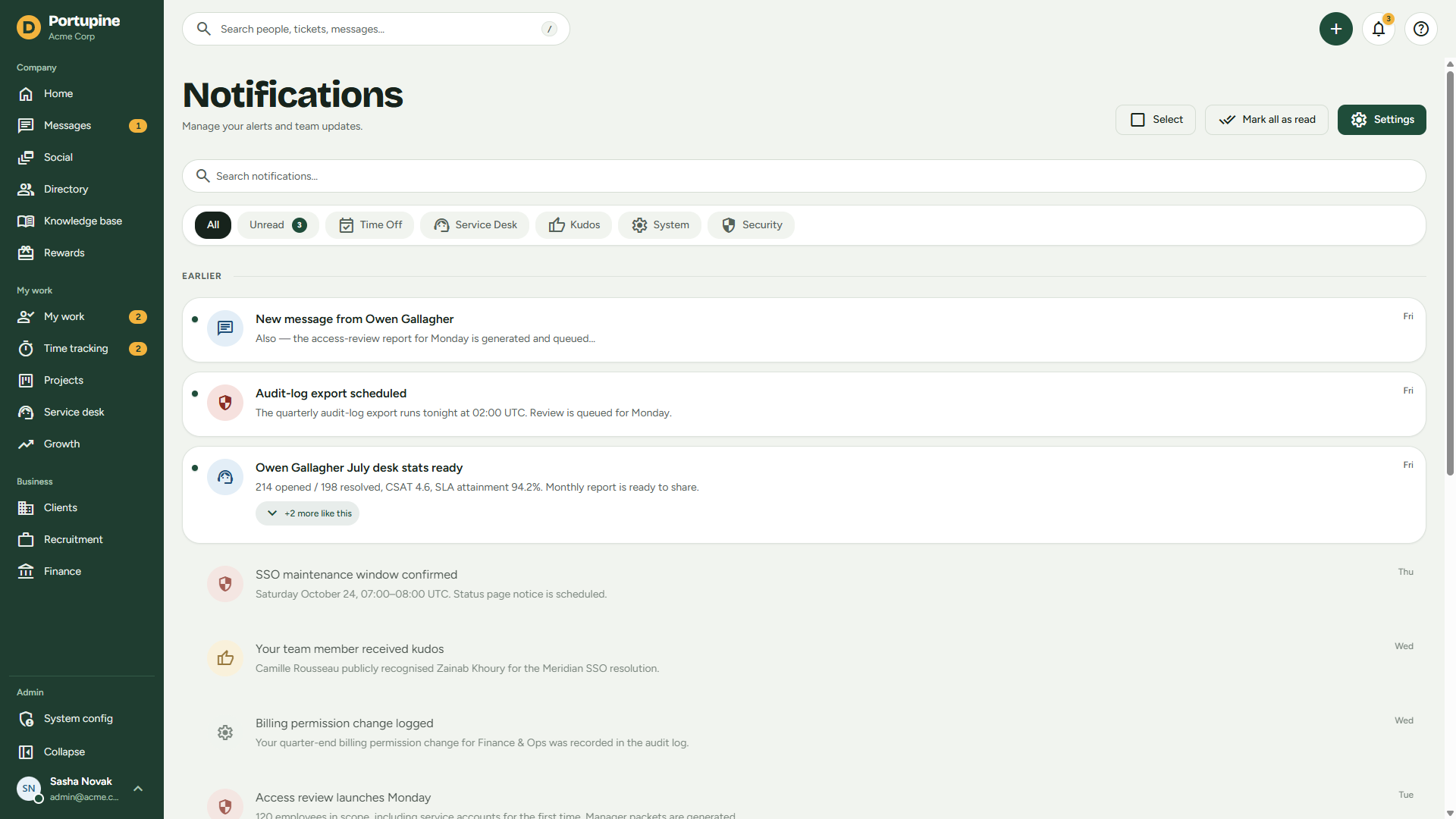This screenshot has width=1456, height=819.
Task: Open System config in the sidebar
Action: [x=82, y=719]
